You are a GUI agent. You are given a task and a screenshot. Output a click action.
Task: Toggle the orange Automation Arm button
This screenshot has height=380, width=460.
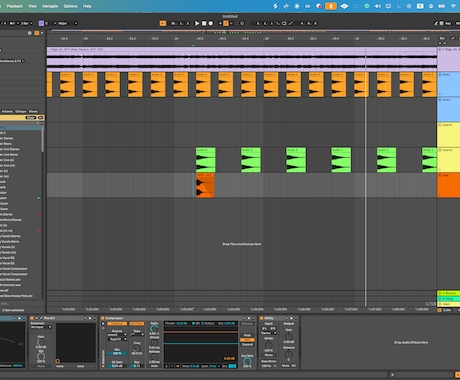pos(226,23)
